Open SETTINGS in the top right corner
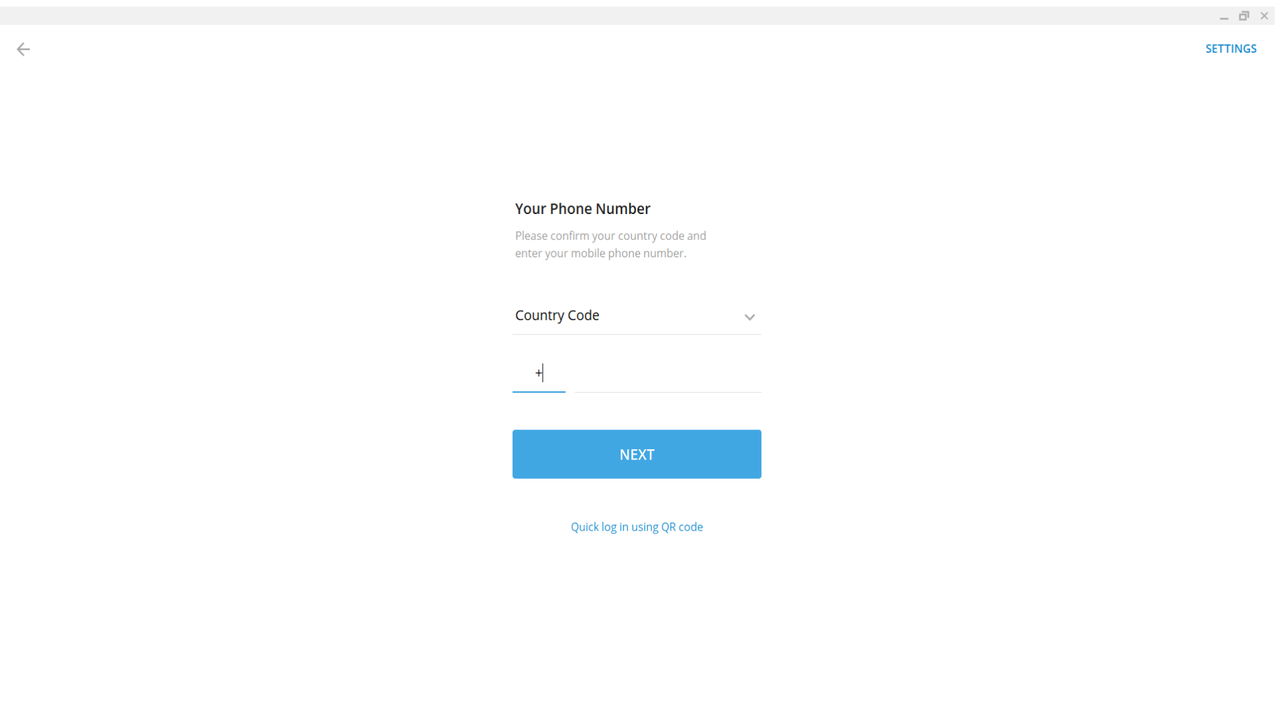1280x720 pixels. pos(1230,49)
